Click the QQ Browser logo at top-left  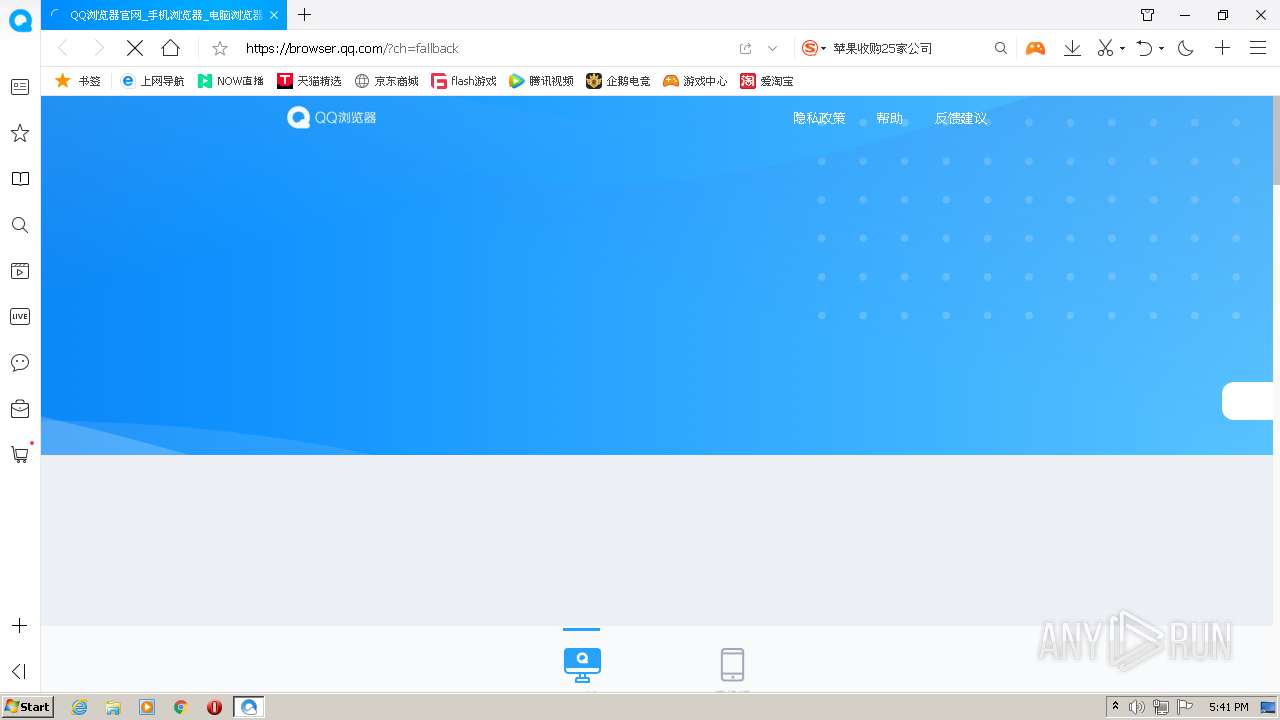point(20,20)
